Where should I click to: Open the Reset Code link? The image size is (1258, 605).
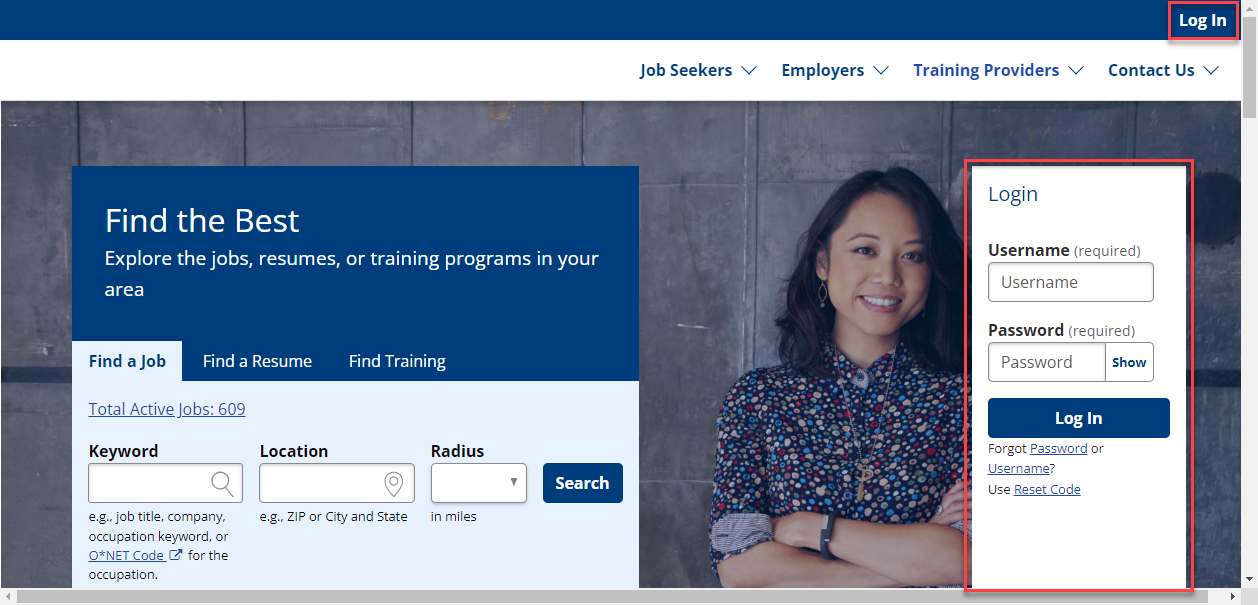(x=1047, y=489)
